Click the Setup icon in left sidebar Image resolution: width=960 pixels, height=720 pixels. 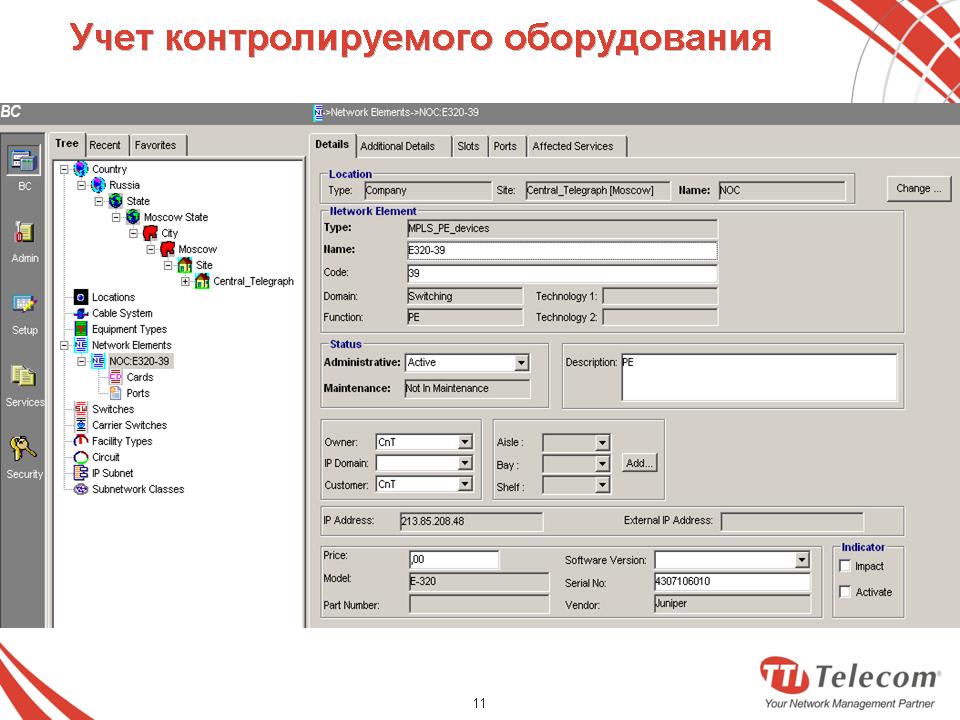click(24, 304)
